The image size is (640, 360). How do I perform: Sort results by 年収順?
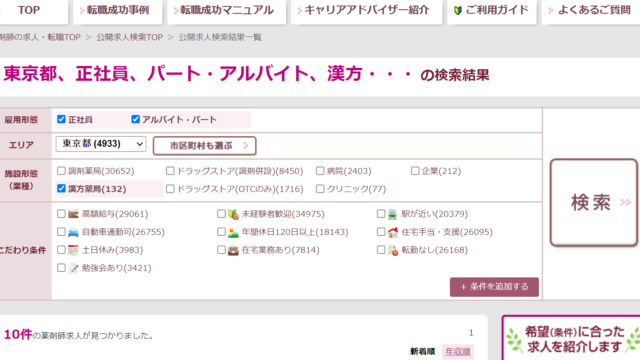click(x=458, y=351)
